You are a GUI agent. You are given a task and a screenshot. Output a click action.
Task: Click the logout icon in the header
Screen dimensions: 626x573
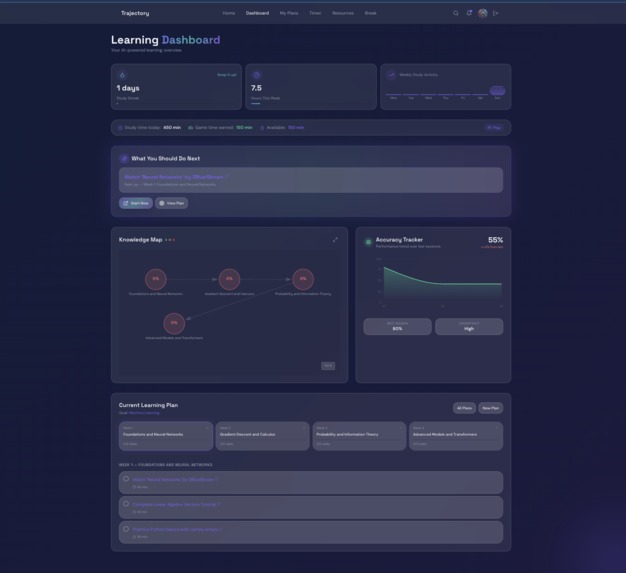(495, 13)
